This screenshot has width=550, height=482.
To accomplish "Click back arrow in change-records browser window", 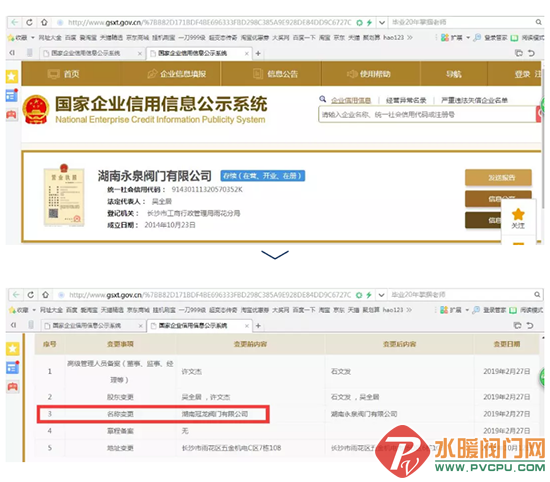I will pos(16,295).
